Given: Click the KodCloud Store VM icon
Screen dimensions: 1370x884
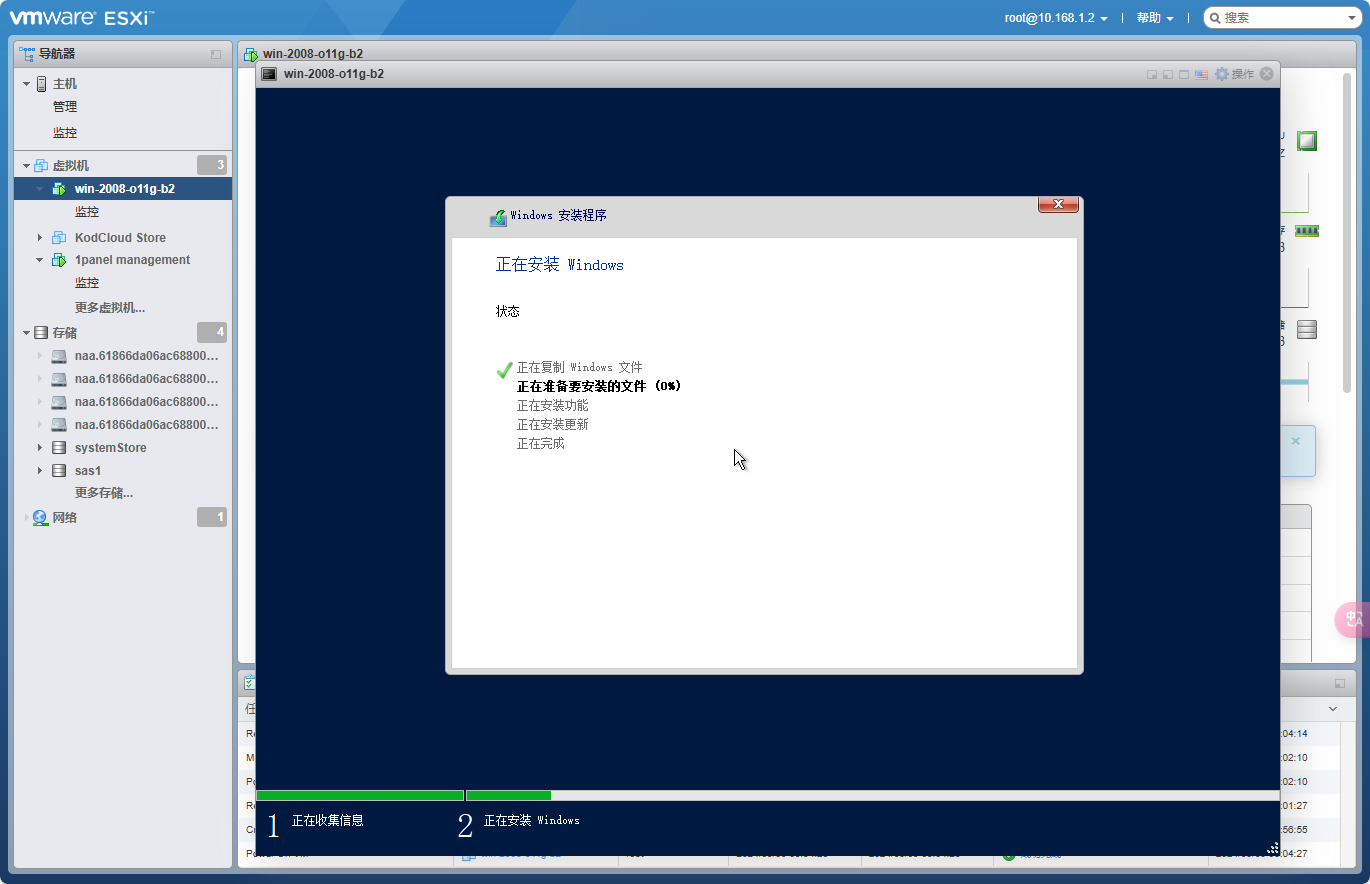Looking at the screenshot, I should [59, 238].
